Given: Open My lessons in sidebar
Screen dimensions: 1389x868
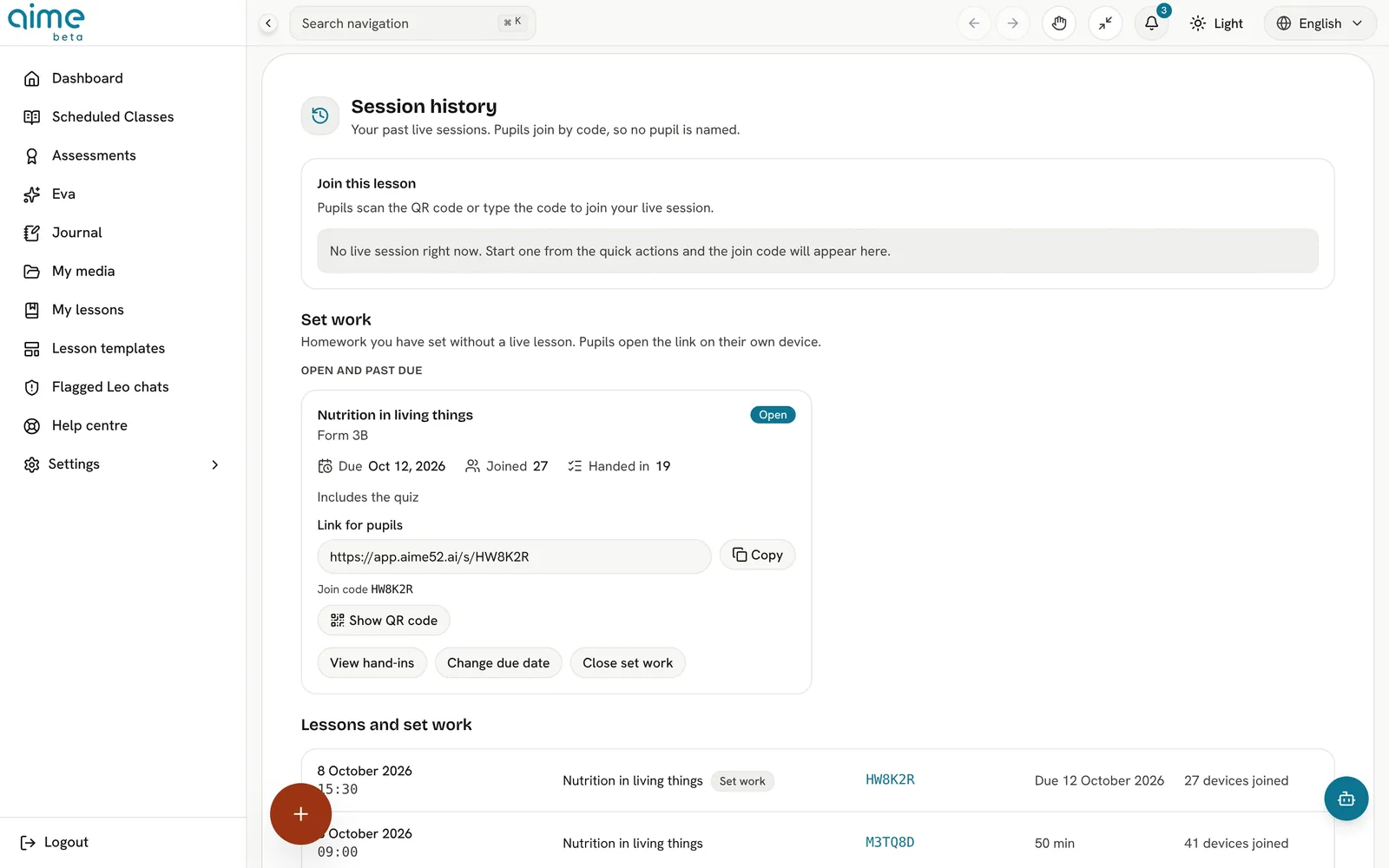Looking at the screenshot, I should click(88, 310).
